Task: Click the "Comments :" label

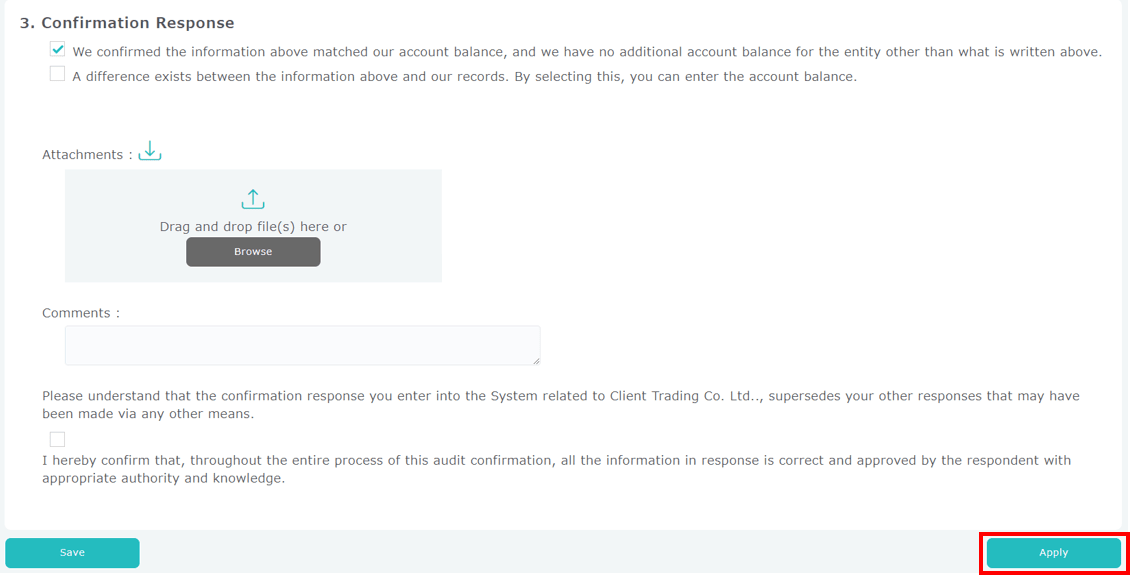Action: 81,313
